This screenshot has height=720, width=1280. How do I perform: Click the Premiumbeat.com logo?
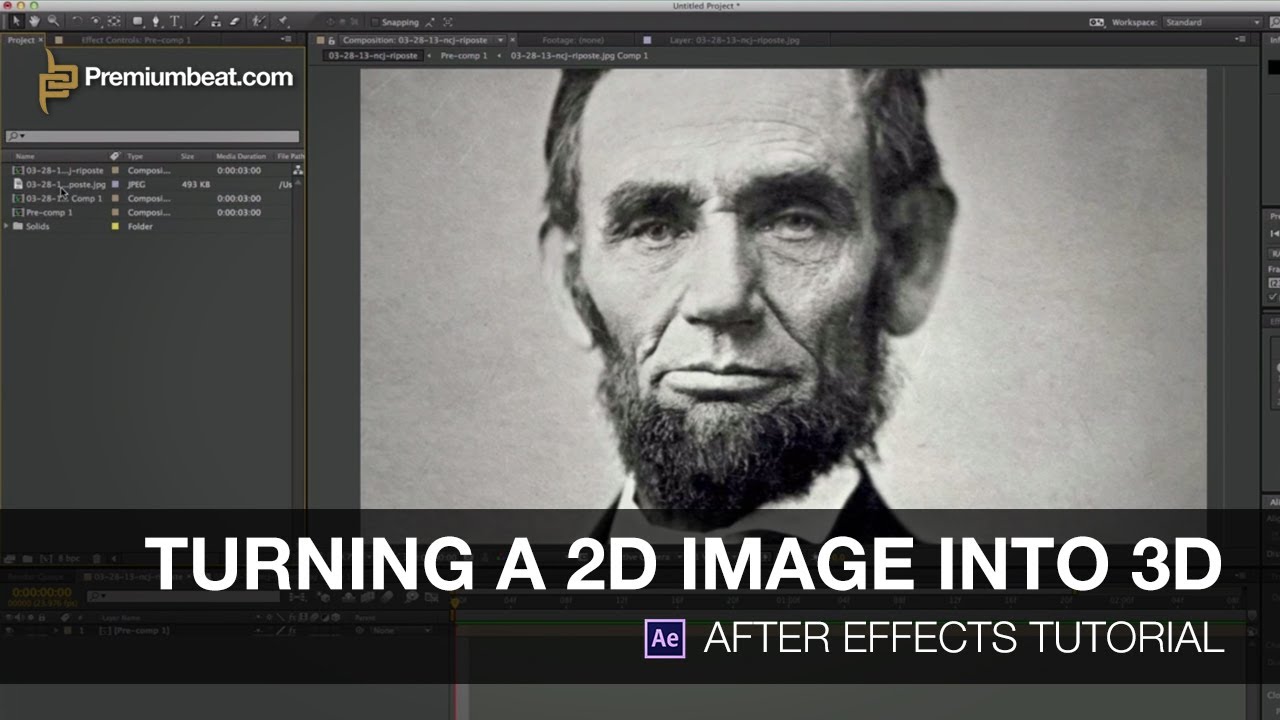166,80
